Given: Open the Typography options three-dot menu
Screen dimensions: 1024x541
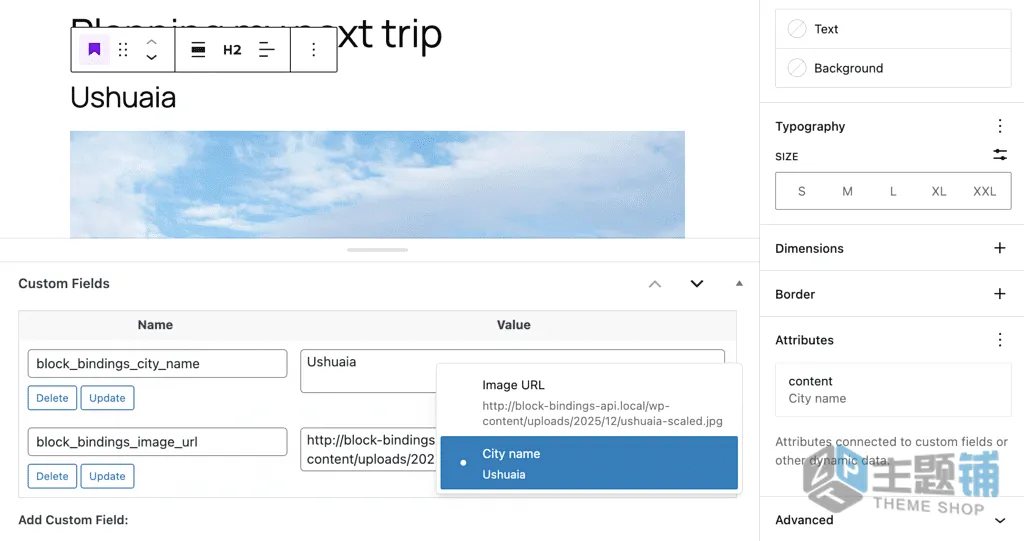Looking at the screenshot, I should (x=1000, y=126).
